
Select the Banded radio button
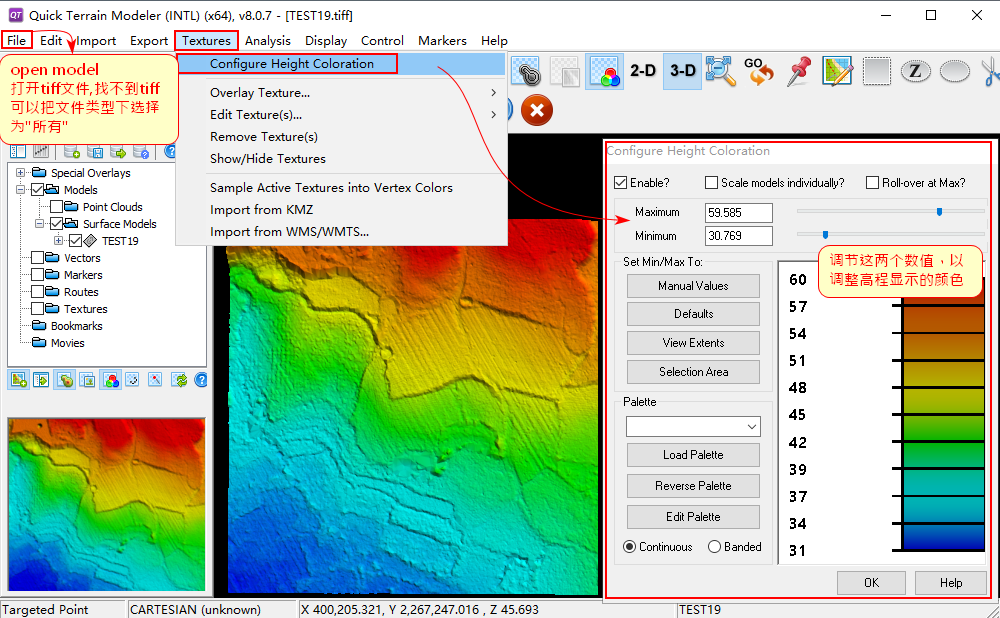(x=714, y=547)
